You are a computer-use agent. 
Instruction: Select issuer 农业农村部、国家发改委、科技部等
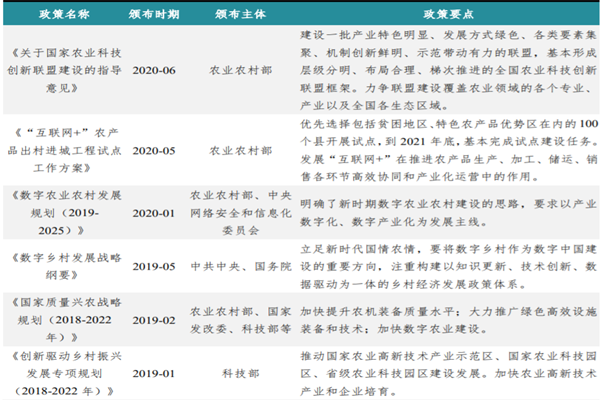click(x=240, y=320)
